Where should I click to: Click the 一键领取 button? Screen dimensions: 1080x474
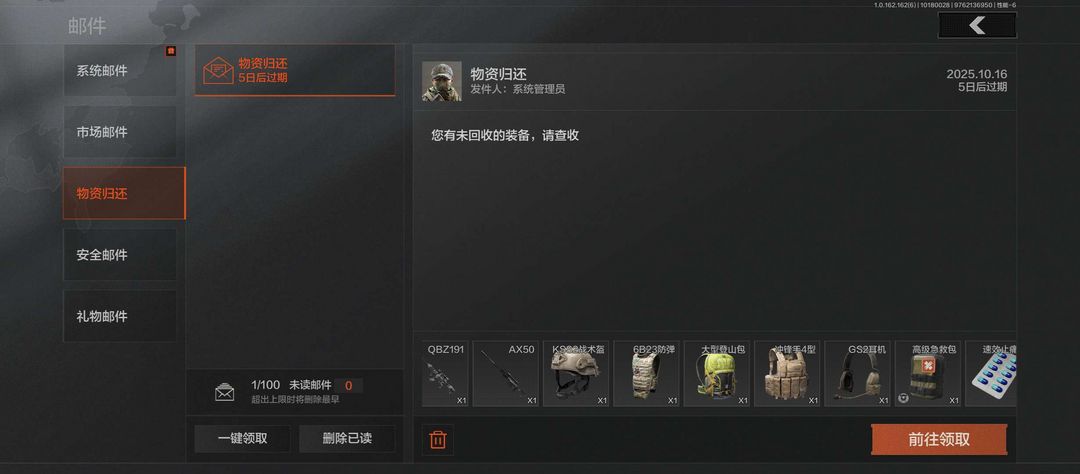(242, 439)
